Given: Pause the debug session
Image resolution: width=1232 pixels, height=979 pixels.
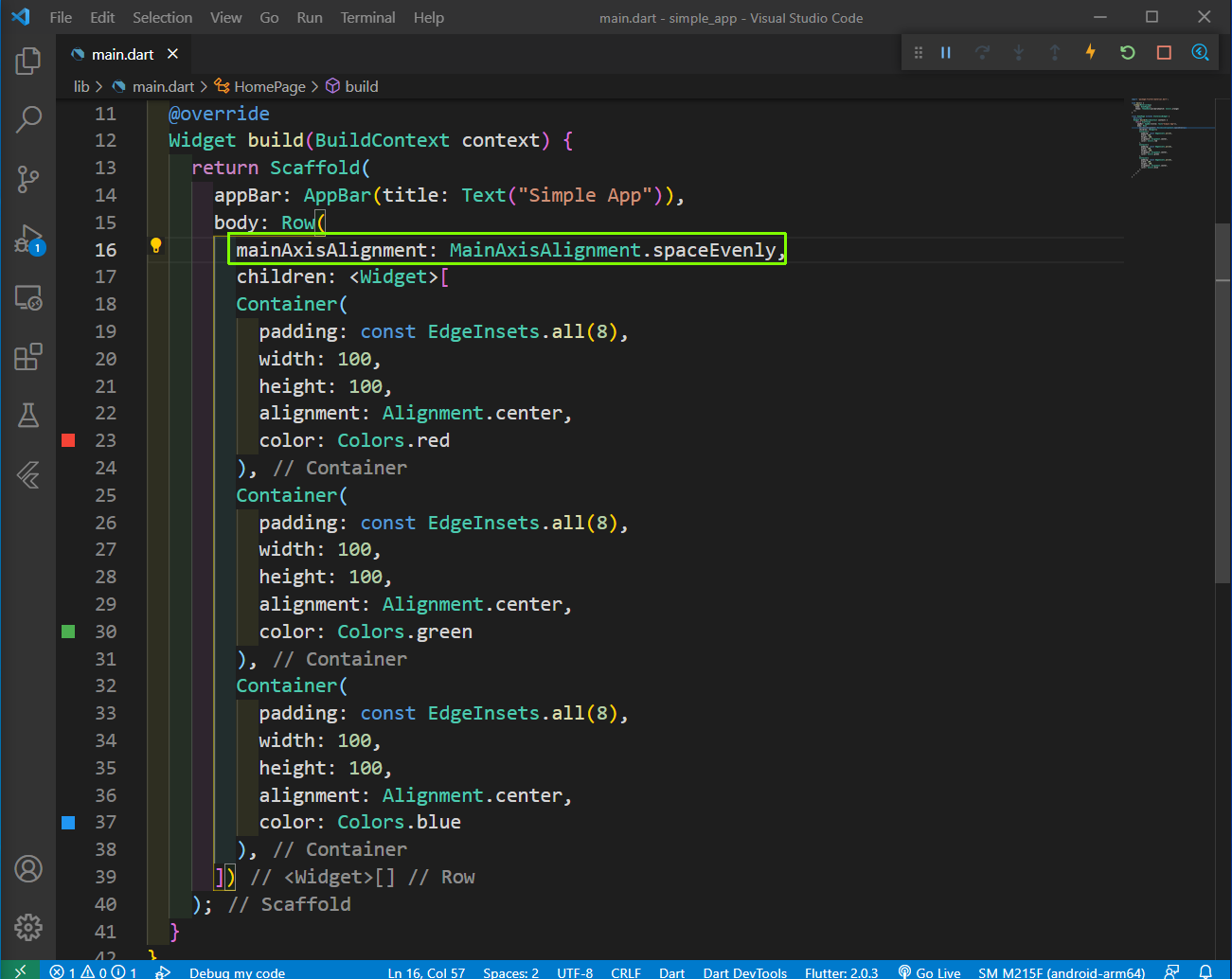Looking at the screenshot, I should tap(945, 53).
